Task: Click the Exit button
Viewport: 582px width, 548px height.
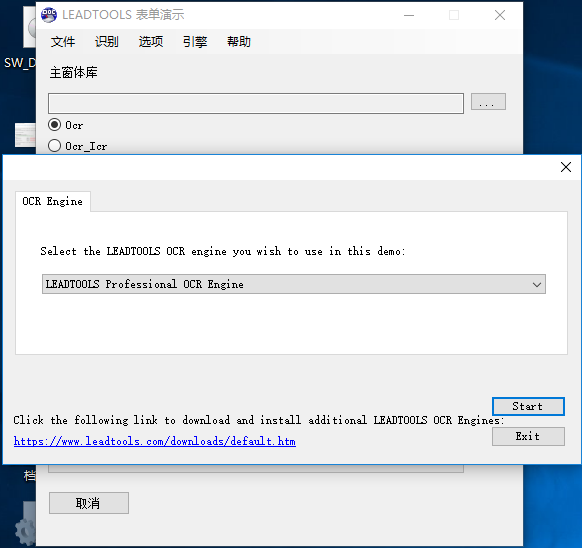Action: 528,436
